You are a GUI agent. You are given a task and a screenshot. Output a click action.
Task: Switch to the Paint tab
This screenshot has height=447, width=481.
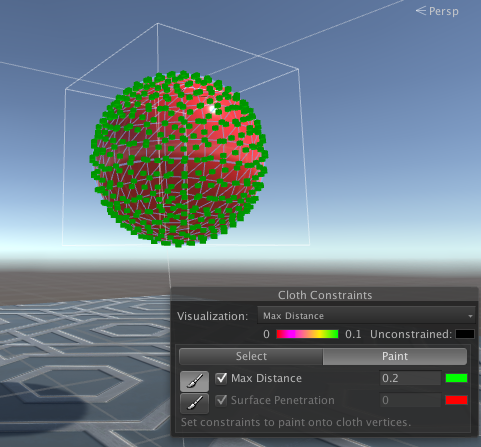pos(395,356)
